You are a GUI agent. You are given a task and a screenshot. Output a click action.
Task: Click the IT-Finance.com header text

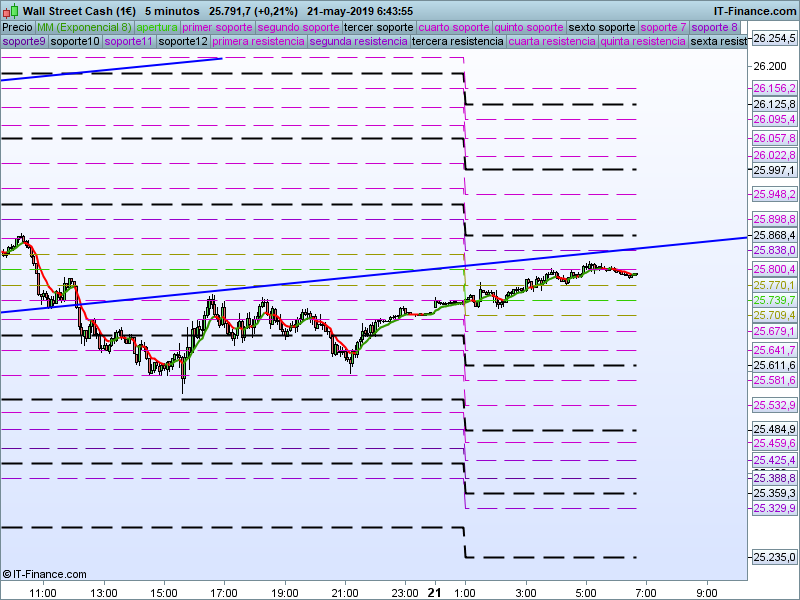pyautogui.click(x=755, y=11)
